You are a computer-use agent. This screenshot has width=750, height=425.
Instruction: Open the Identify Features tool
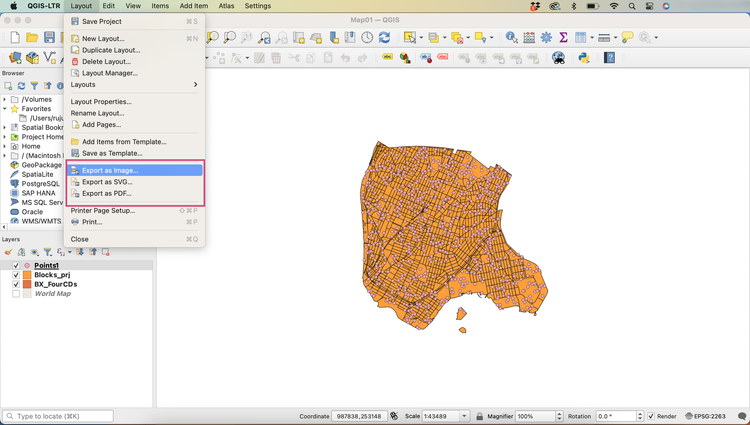(x=512, y=38)
